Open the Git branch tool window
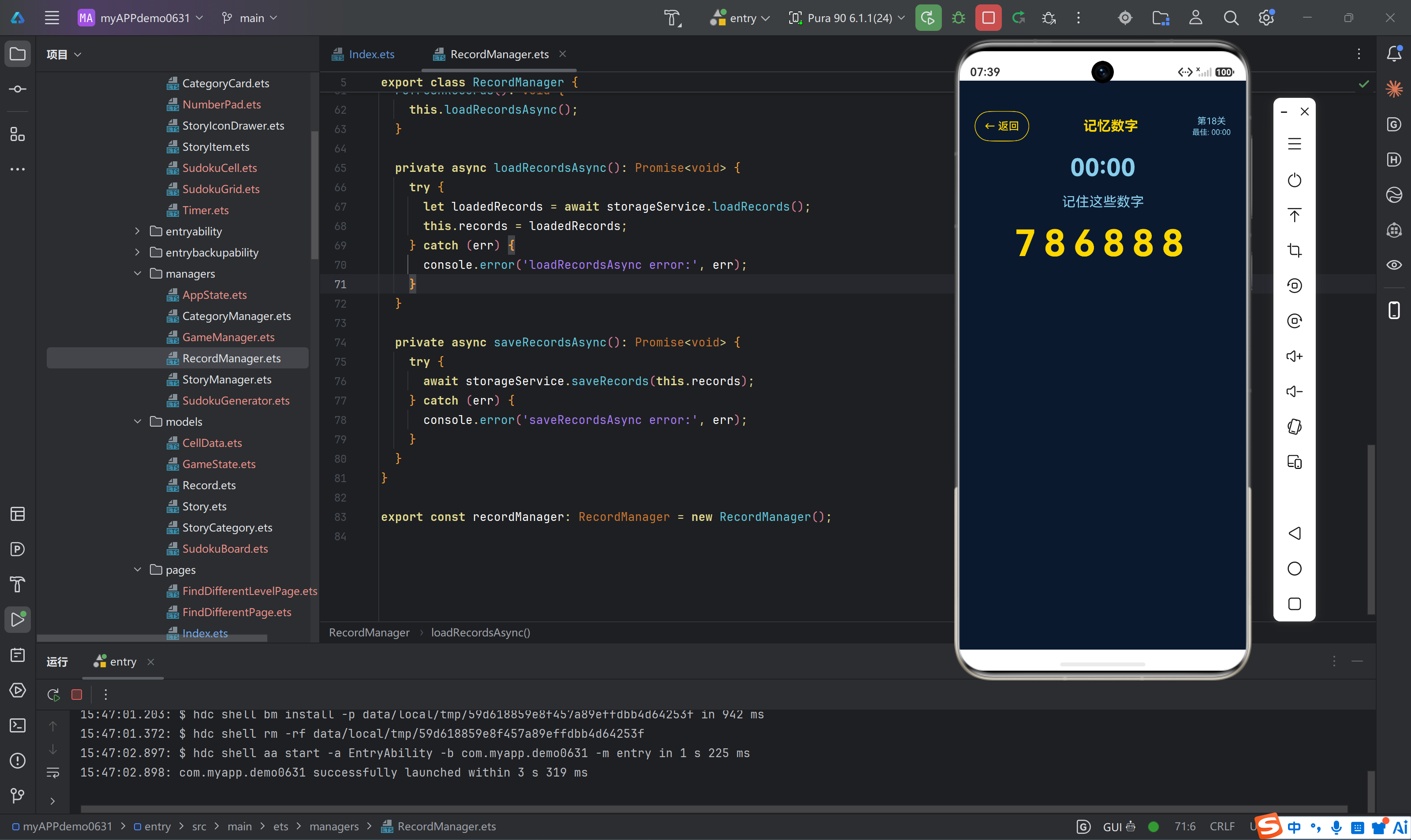 tap(18, 795)
